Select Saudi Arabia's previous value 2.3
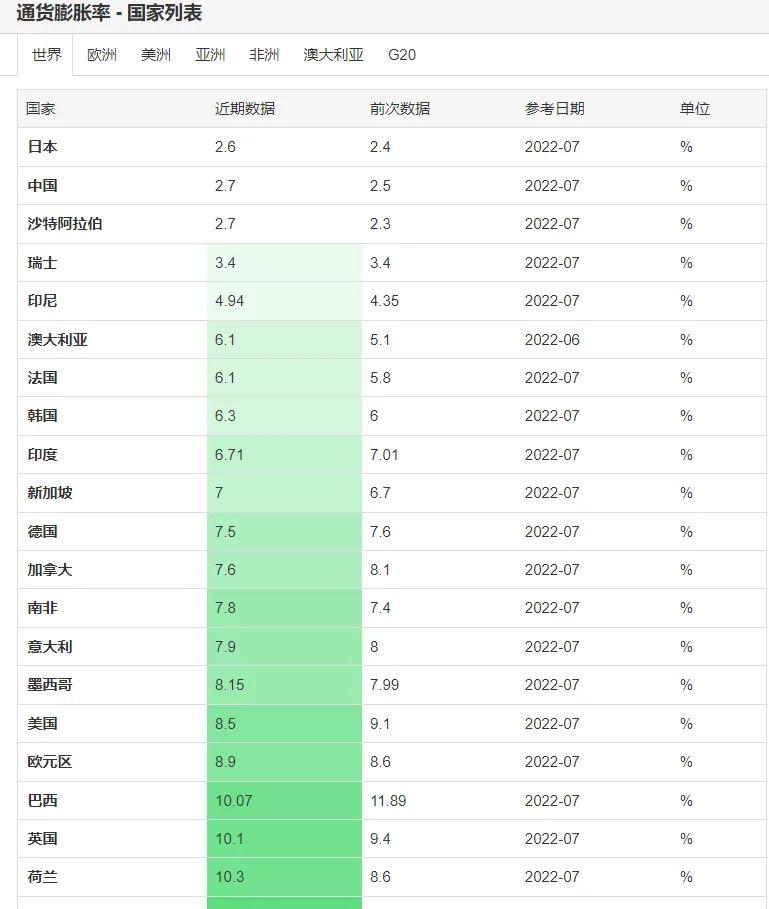Image resolution: width=769 pixels, height=909 pixels. point(380,224)
